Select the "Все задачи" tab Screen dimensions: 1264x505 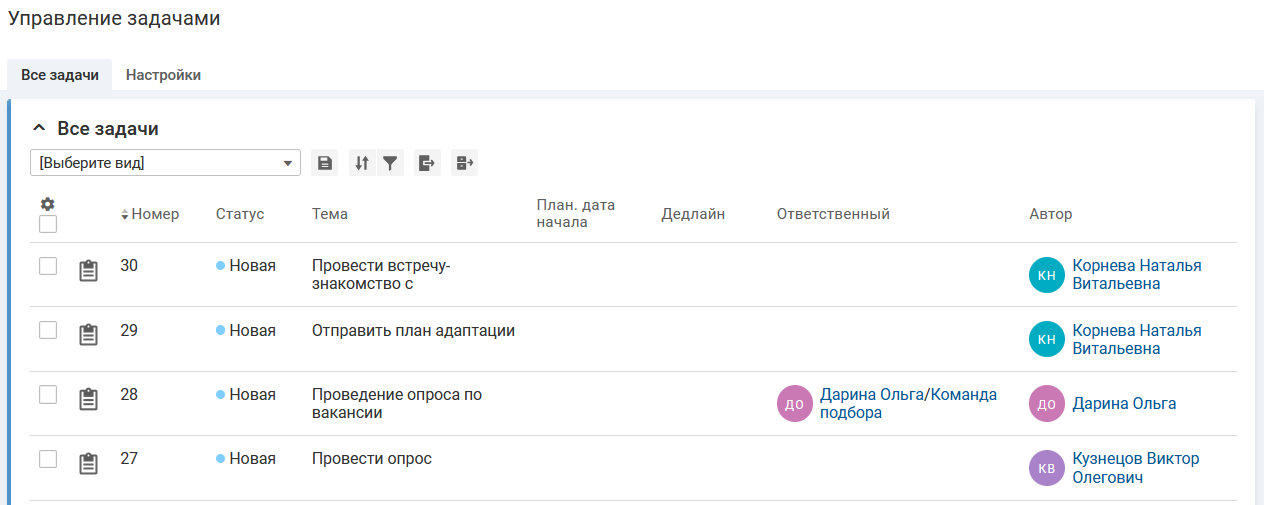point(60,75)
